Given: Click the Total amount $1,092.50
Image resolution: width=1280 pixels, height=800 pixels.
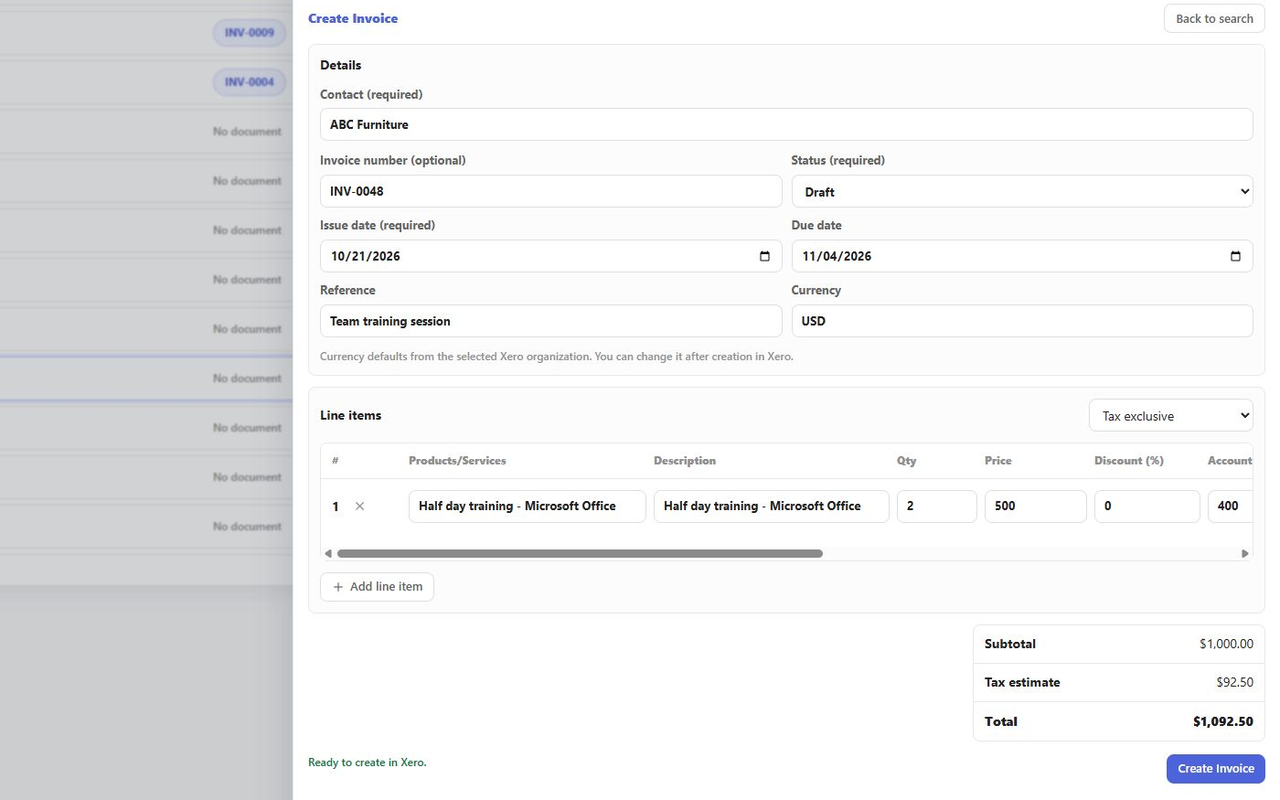Looking at the screenshot, I should point(1223,721).
